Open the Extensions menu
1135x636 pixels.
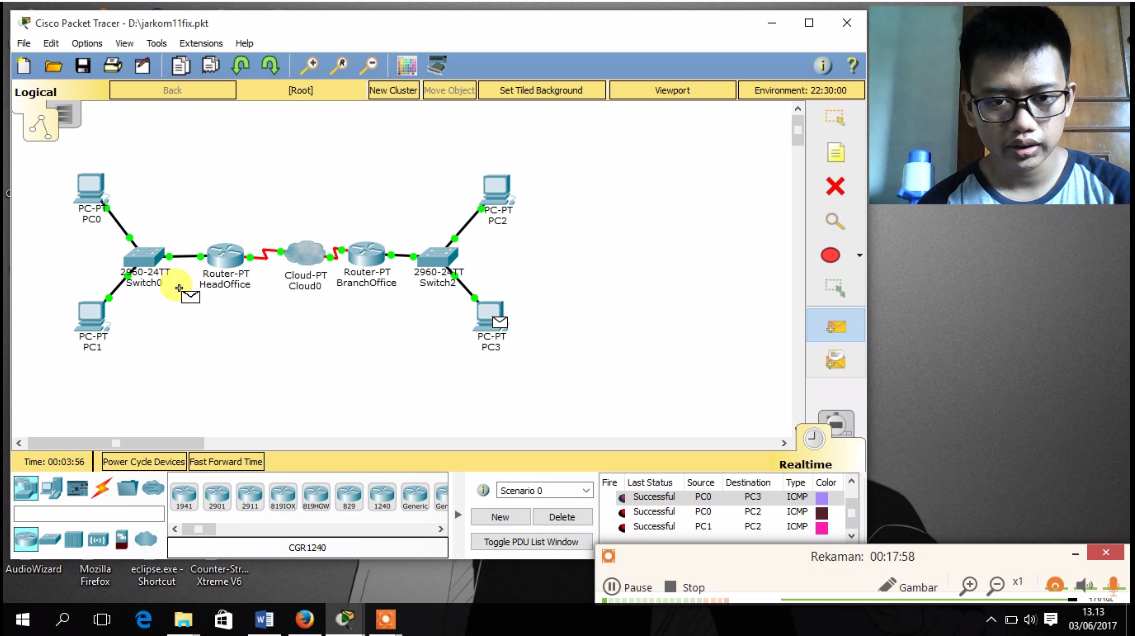coord(201,43)
